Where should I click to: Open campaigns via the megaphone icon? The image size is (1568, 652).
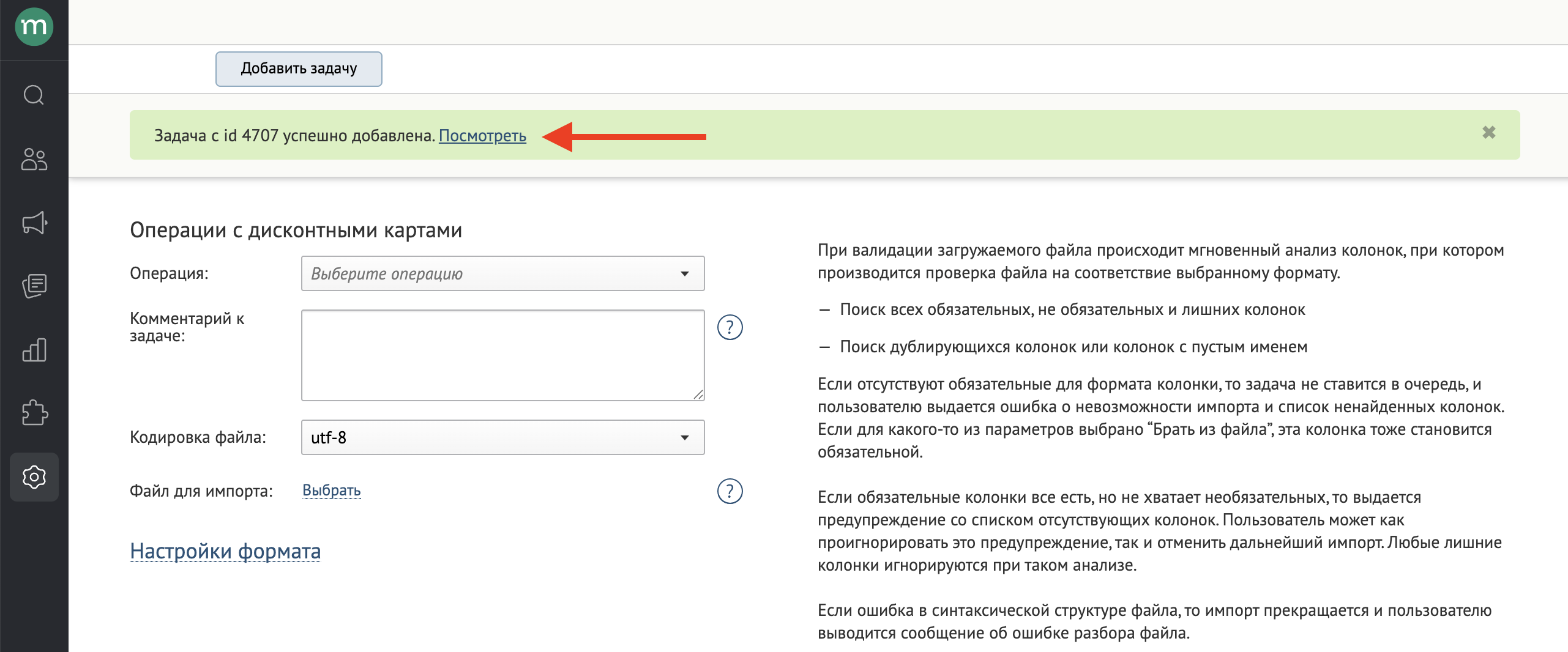click(34, 223)
